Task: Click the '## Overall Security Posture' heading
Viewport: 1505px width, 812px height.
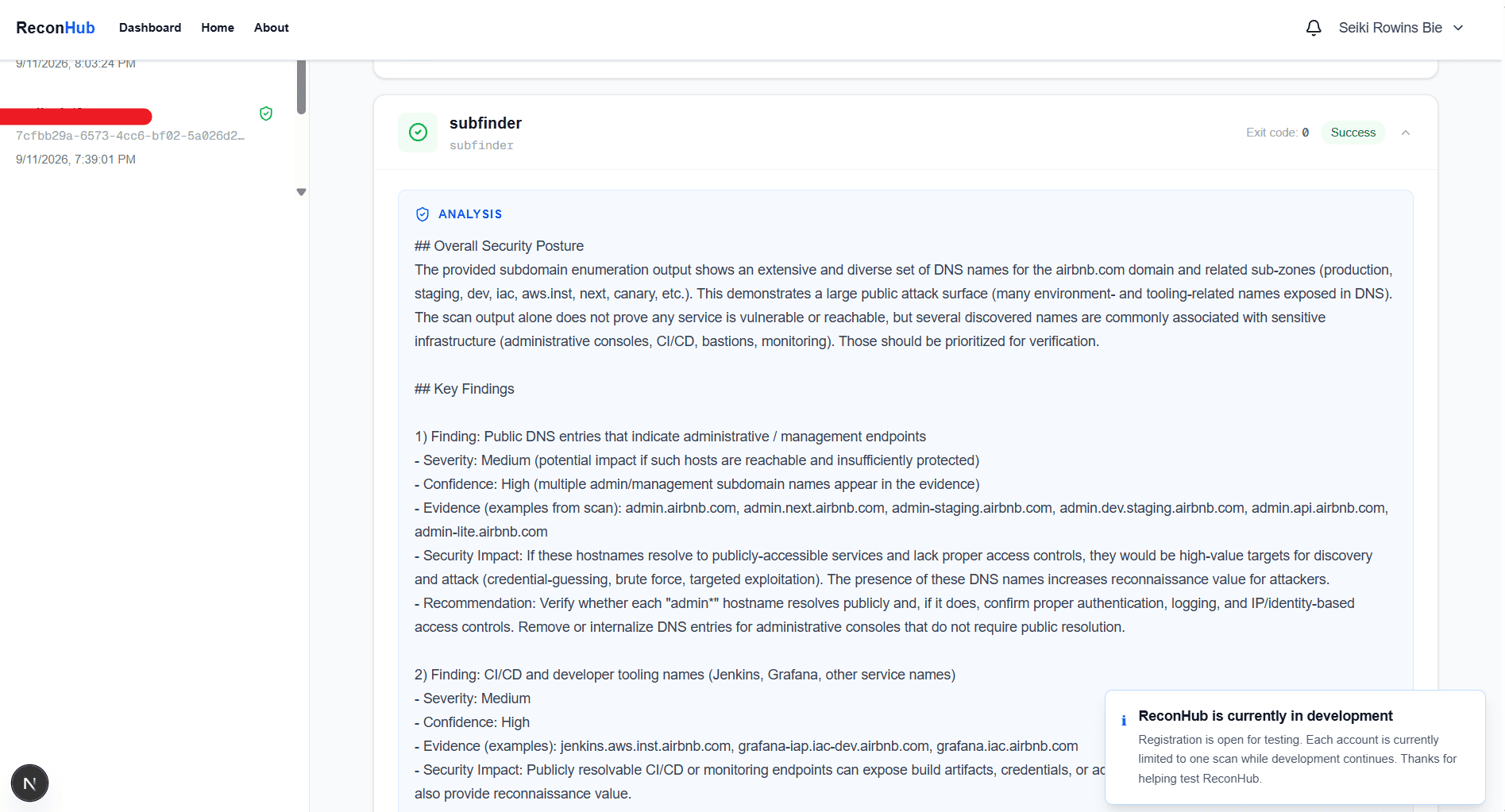Action: (x=499, y=246)
